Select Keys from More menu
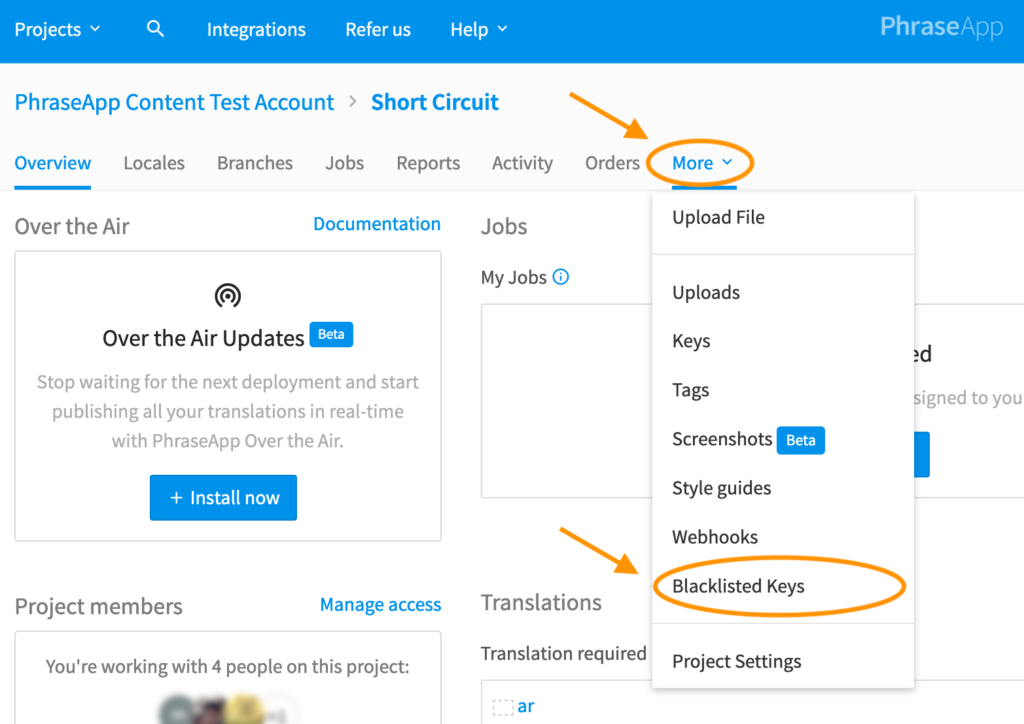The height and width of the screenshot is (724, 1024). tap(782, 341)
